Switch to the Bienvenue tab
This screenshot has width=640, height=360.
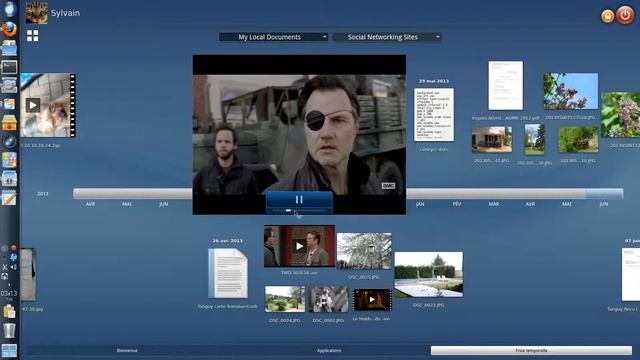point(127,350)
